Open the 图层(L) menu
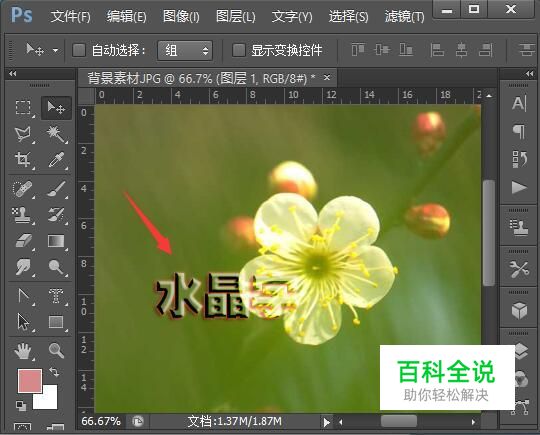Screen dimensions: 540x435 click(x=236, y=16)
